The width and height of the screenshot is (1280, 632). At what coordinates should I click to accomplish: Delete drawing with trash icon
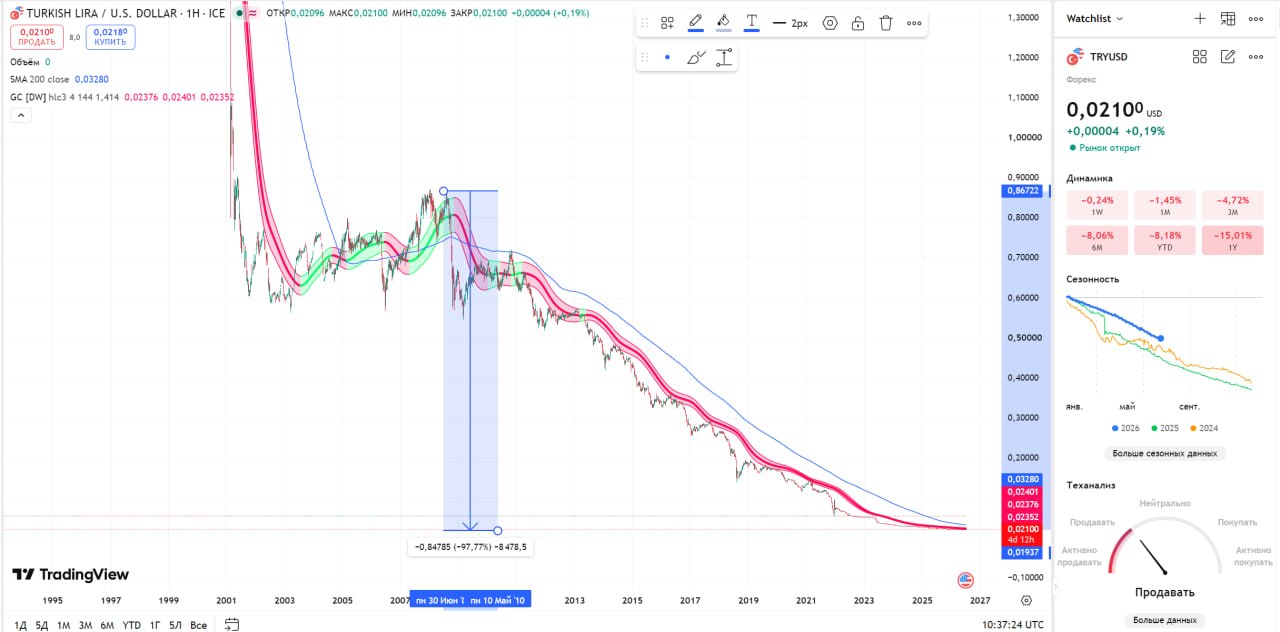coord(886,23)
